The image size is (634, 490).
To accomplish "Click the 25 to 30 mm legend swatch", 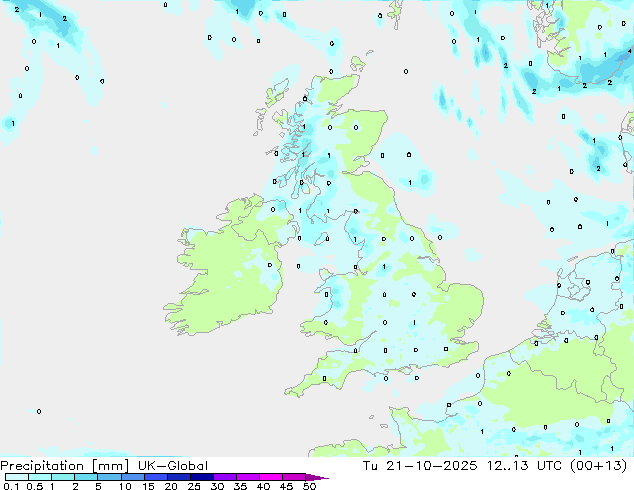I will pos(201,477).
